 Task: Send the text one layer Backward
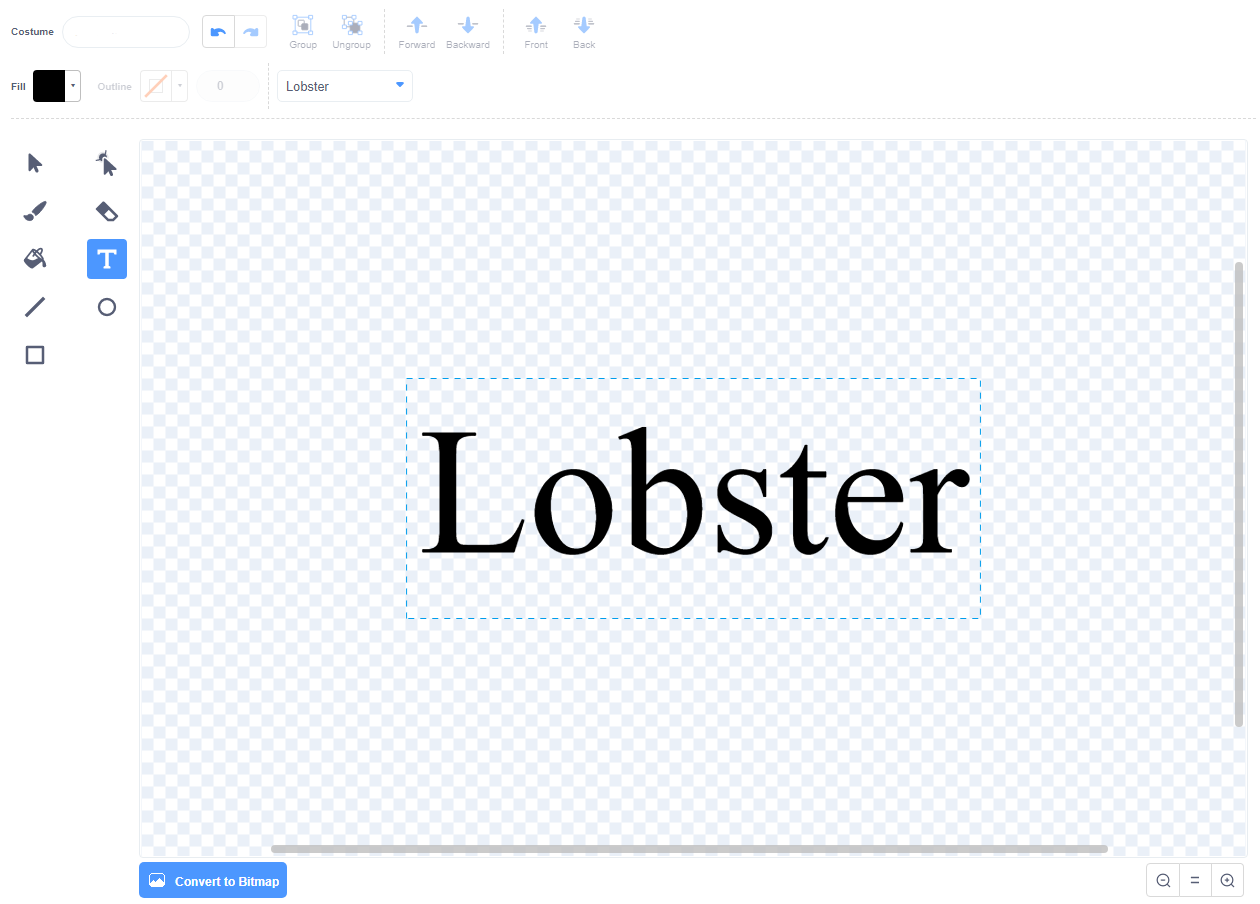pyautogui.click(x=467, y=31)
